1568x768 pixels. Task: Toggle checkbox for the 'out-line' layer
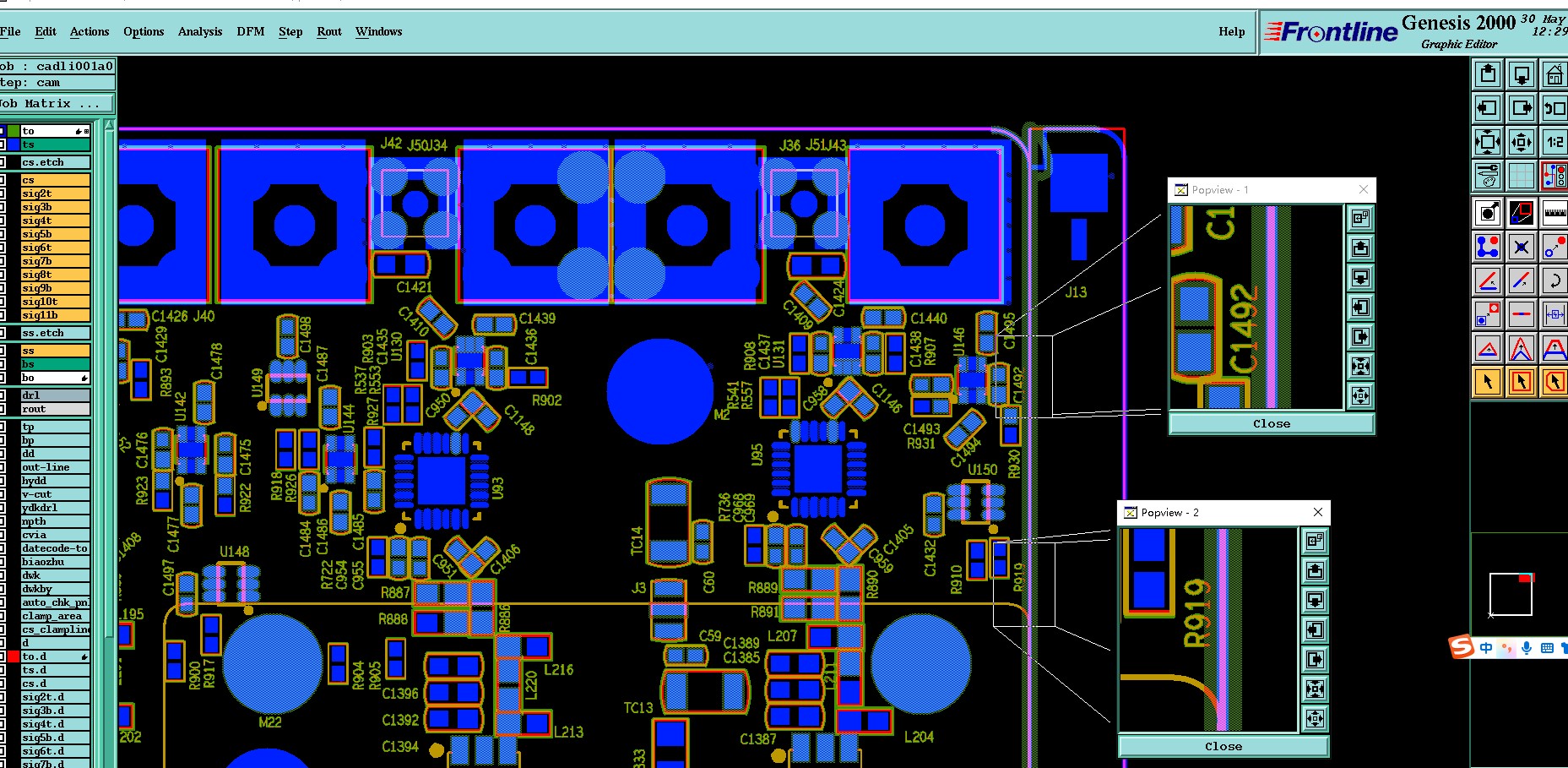(3, 467)
